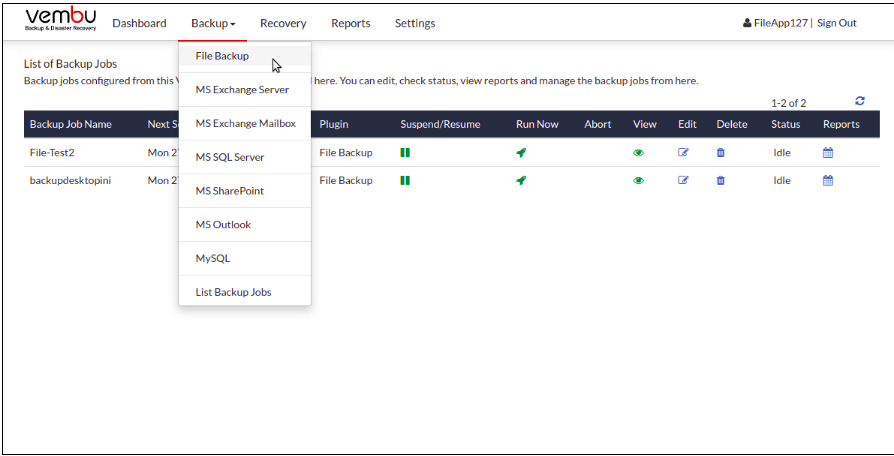The height and width of the screenshot is (456, 894).
Task: Click Backup Job Name column header
Action: [x=71, y=124]
